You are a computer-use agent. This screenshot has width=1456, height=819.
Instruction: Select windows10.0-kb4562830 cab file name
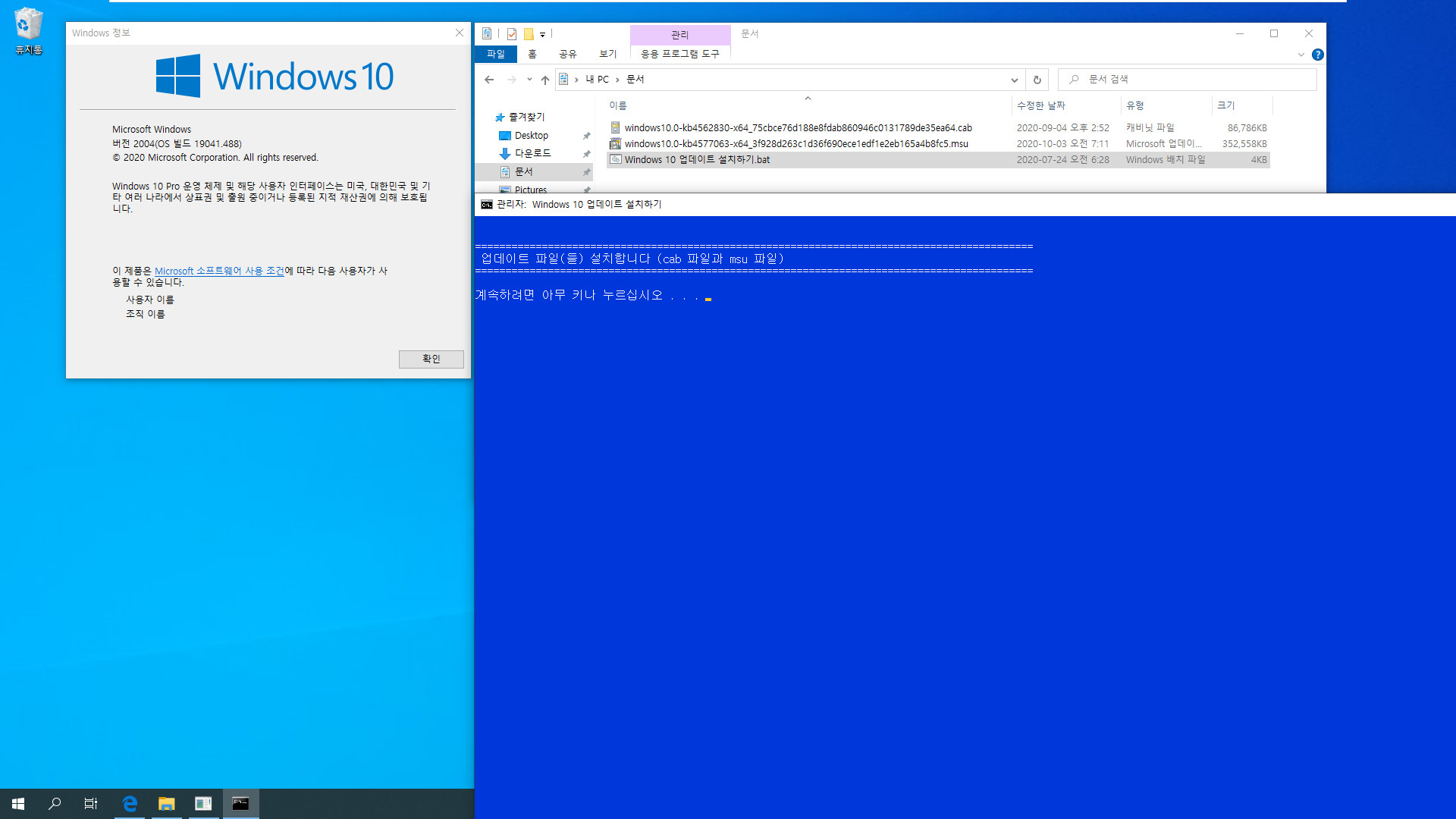pyautogui.click(x=798, y=128)
